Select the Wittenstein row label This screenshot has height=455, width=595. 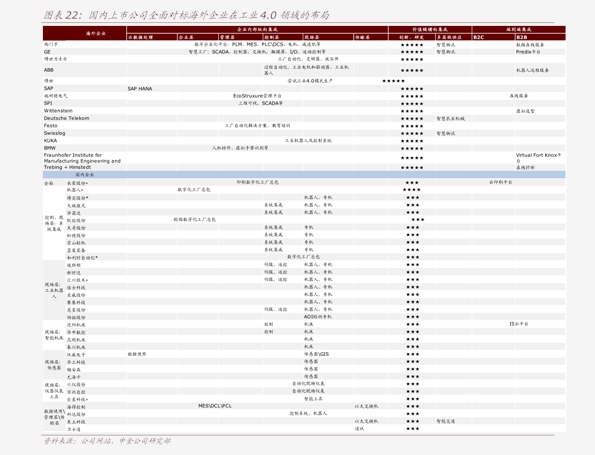[58, 111]
